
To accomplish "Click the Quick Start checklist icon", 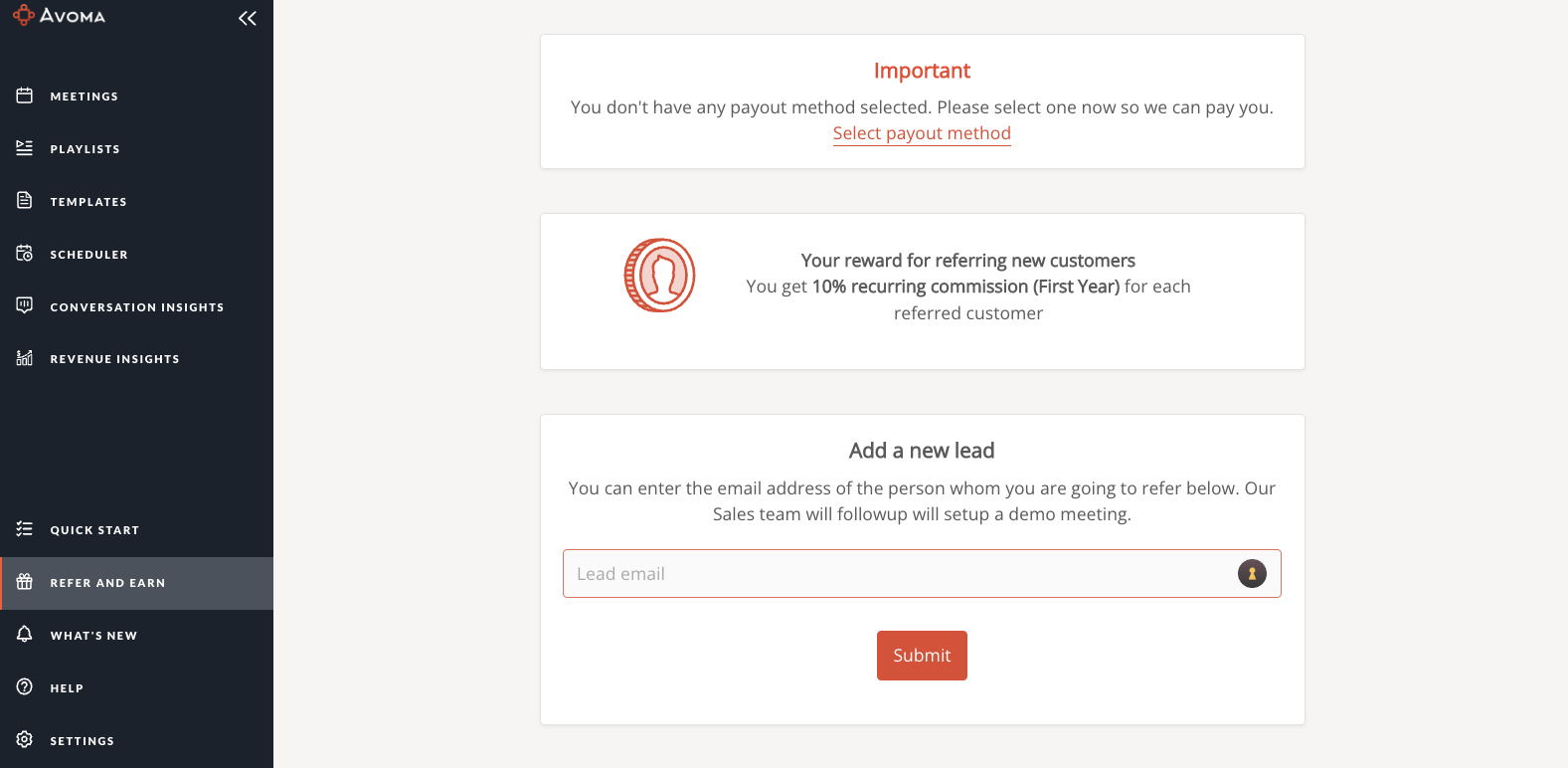I will pos(25,529).
